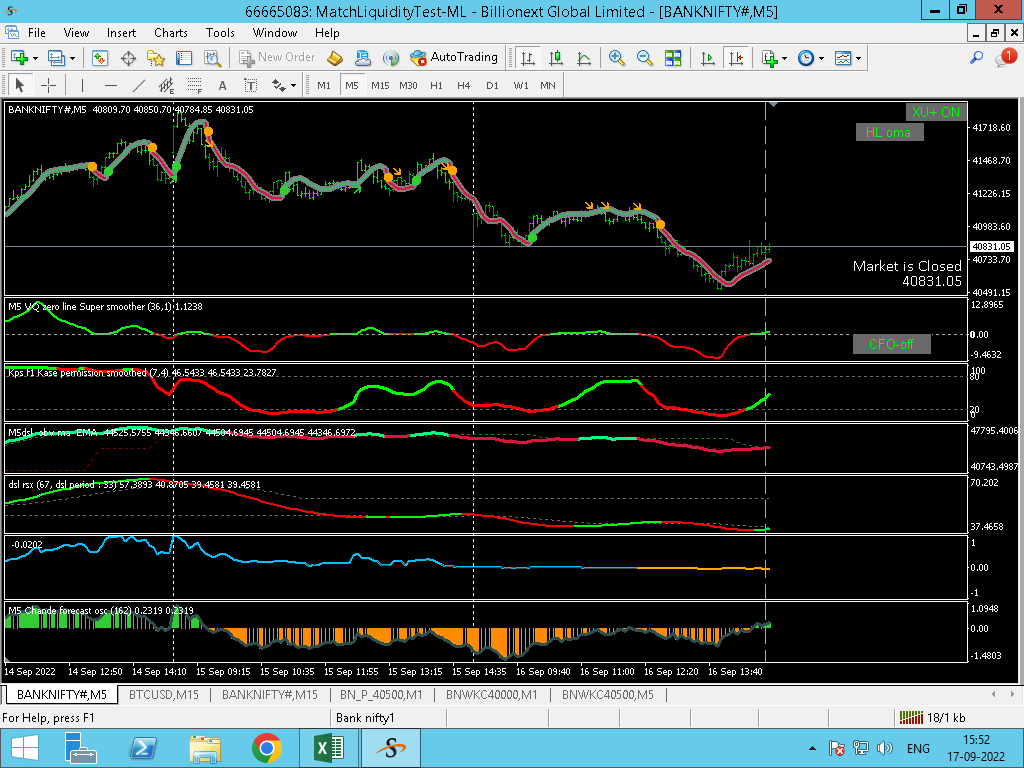Screen dimensions: 1024x768
Task: Toggle chart Auto Scroll
Action: point(708,58)
